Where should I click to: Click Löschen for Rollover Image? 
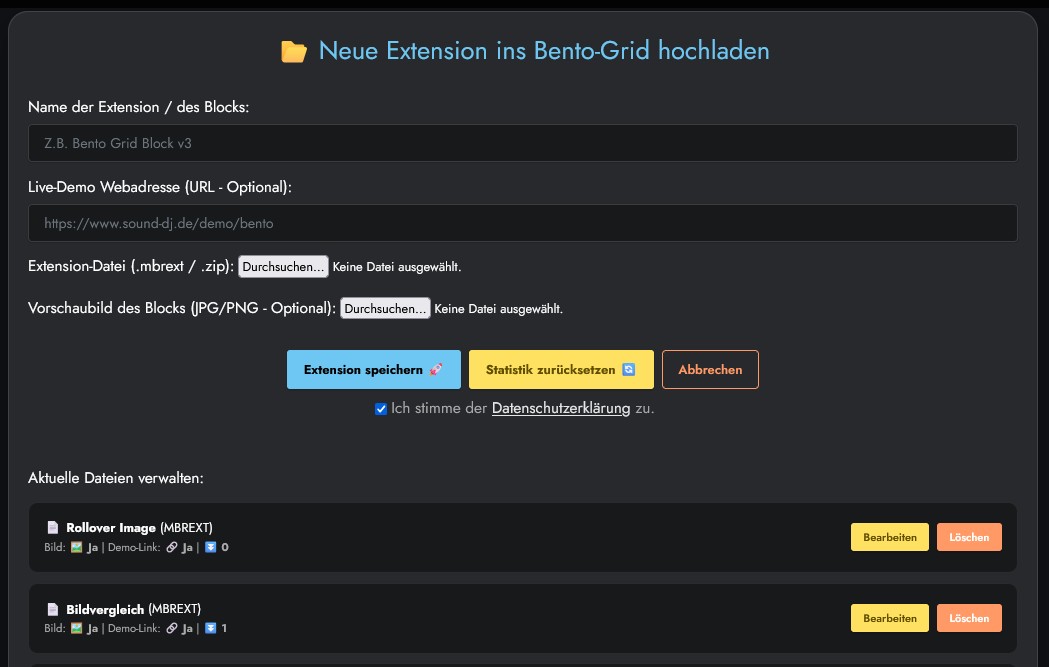(x=969, y=537)
